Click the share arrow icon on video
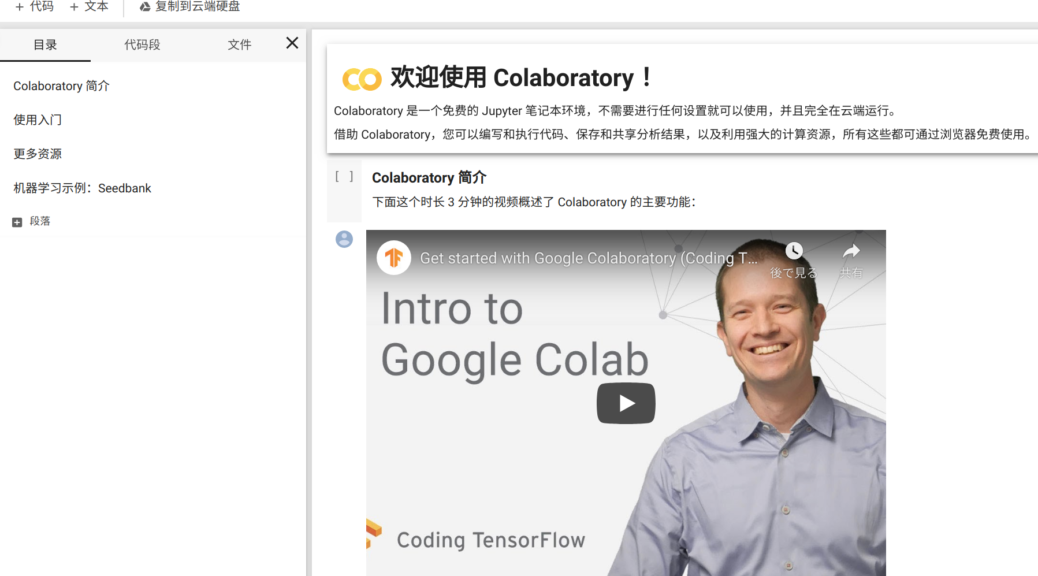 pyautogui.click(x=851, y=251)
